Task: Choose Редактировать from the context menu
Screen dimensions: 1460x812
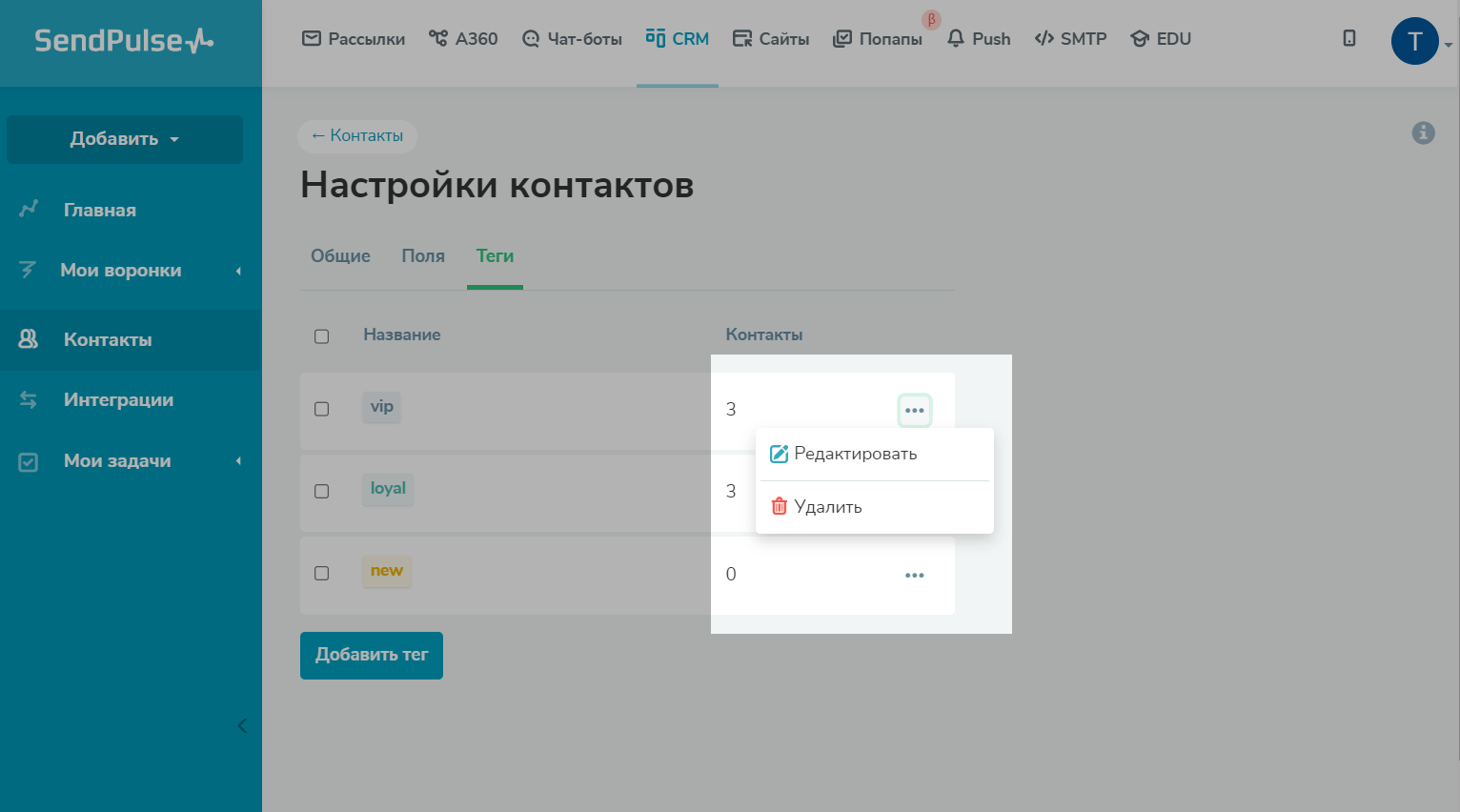Action: pyautogui.click(x=855, y=454)
